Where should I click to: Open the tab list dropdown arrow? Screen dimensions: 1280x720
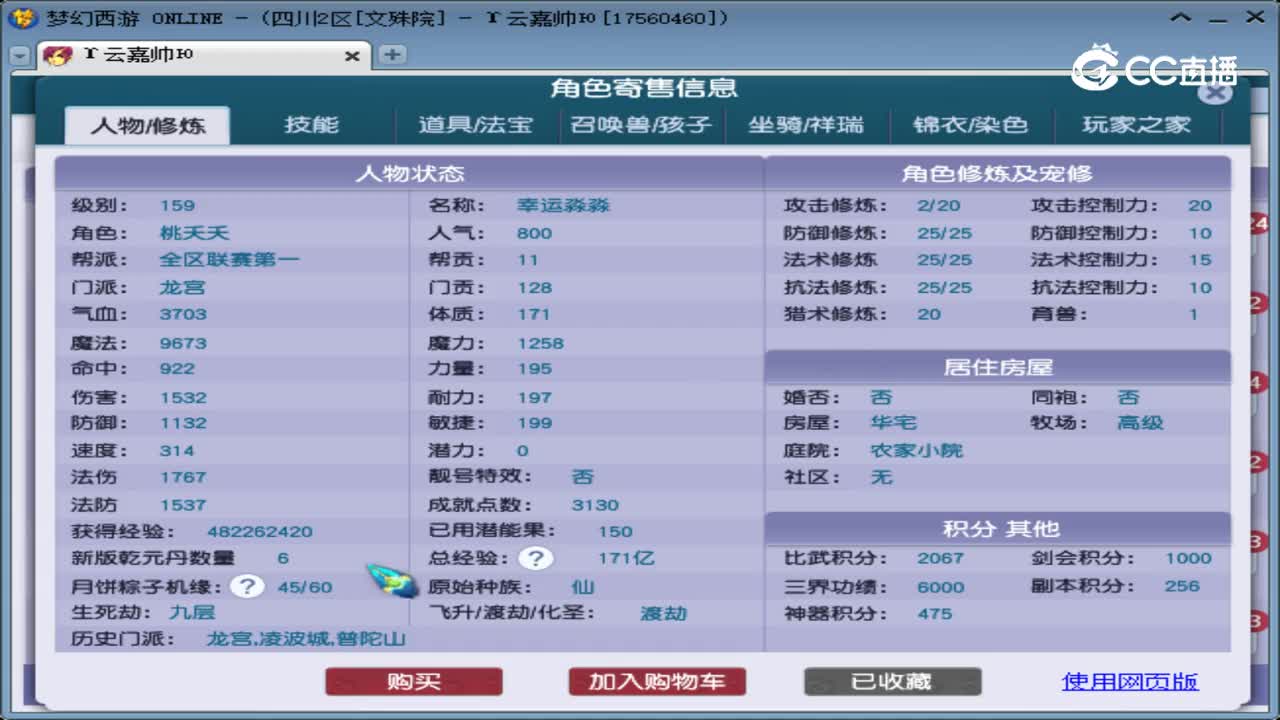(19, 56)
